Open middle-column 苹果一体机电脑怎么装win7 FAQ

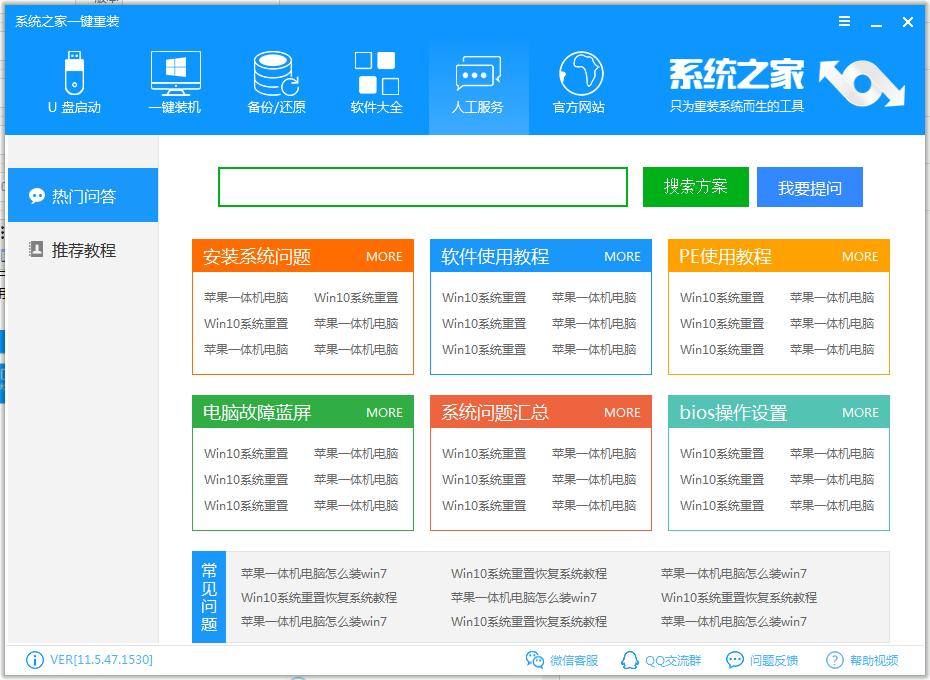pos(524,598)
